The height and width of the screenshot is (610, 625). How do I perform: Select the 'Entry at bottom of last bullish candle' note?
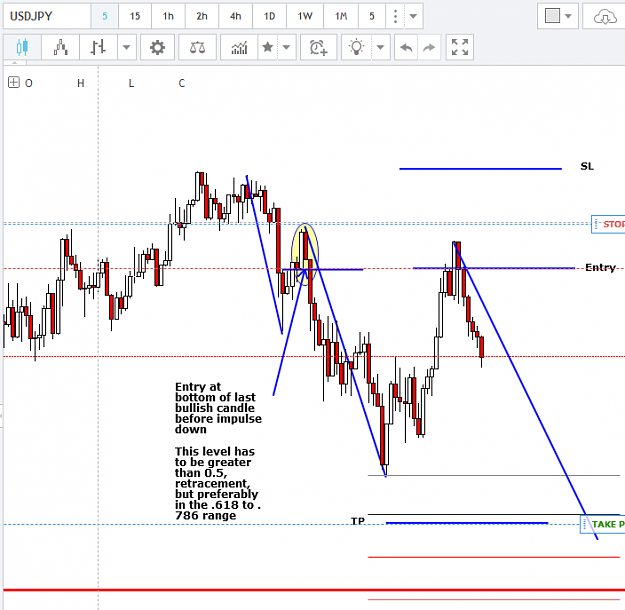click(x=218, y=408)
